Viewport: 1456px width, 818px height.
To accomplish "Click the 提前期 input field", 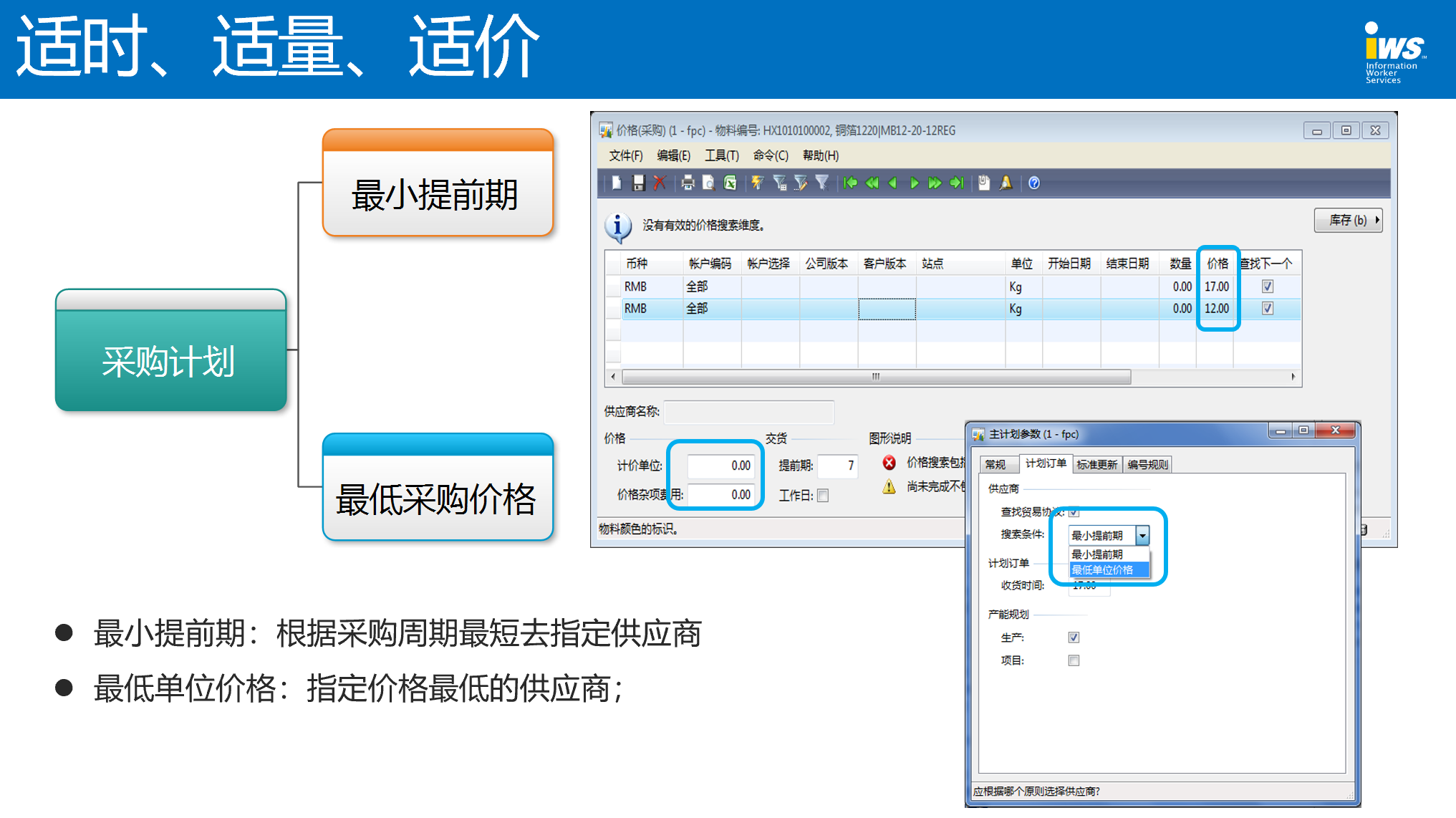I will pos(837,466).
